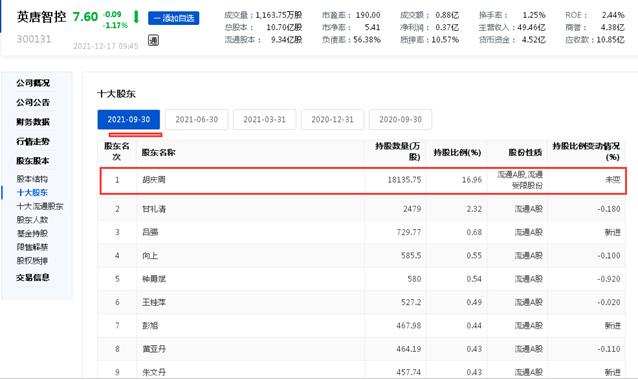The image size is (638, 380).
Task: Click the current price 7.60
Action: (x=85, y=17)
